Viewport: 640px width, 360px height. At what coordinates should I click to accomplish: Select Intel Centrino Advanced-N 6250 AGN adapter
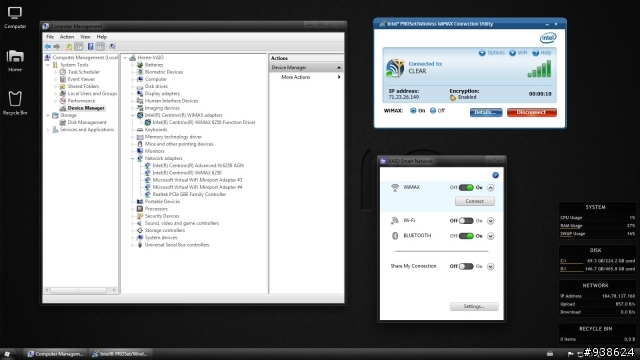tap(198, 166)
